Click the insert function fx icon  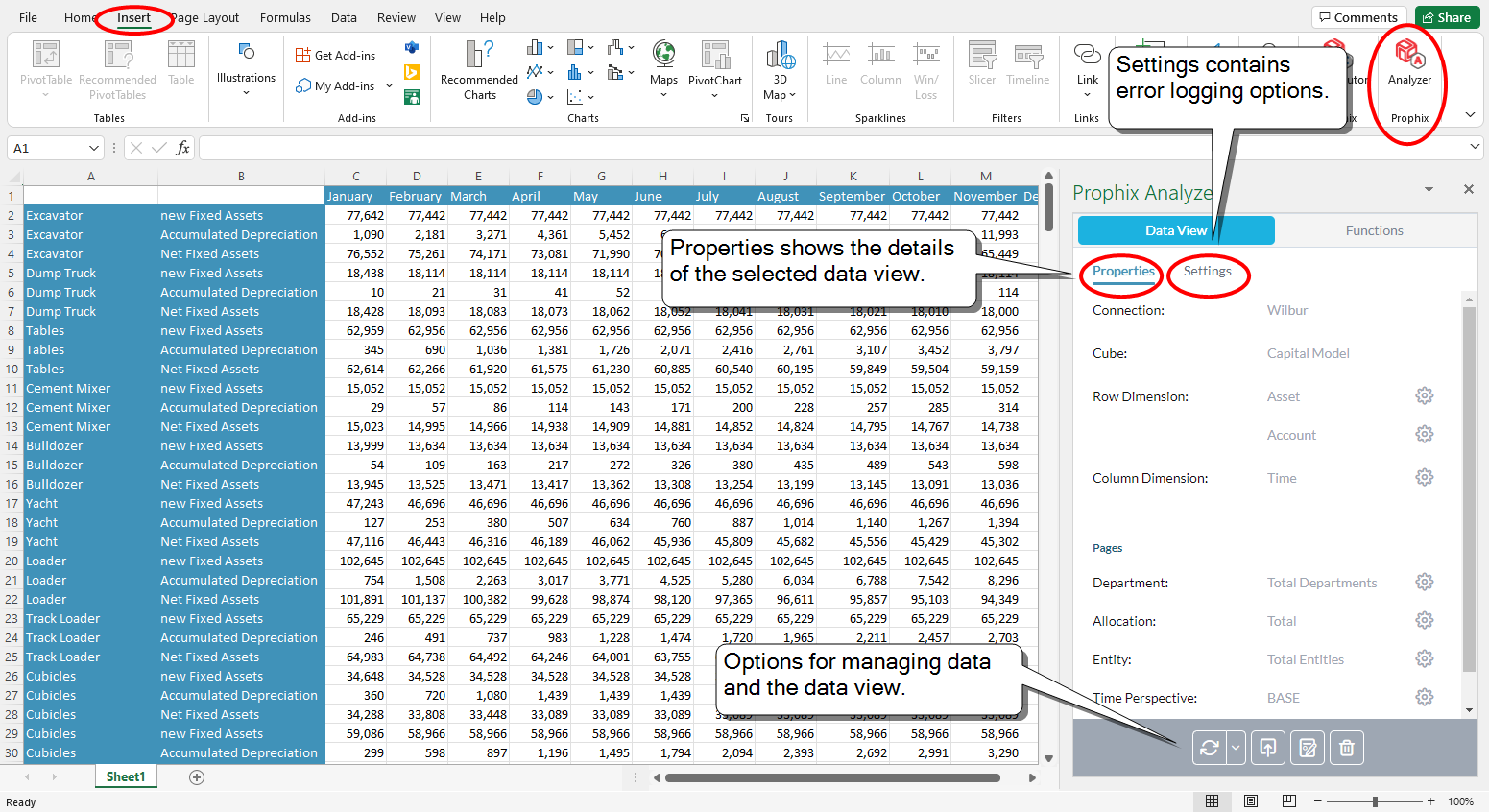pyautogui.click(x=182, y=148)
